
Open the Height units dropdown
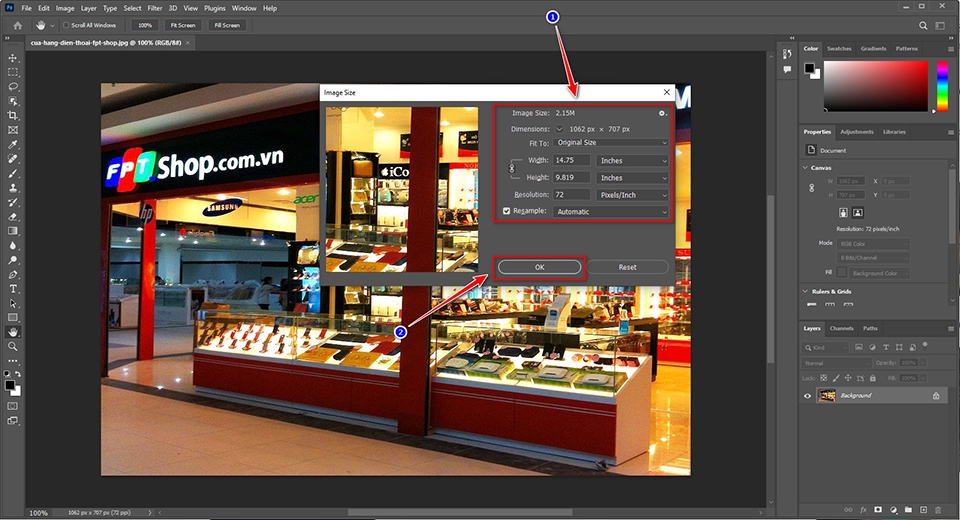632,178
